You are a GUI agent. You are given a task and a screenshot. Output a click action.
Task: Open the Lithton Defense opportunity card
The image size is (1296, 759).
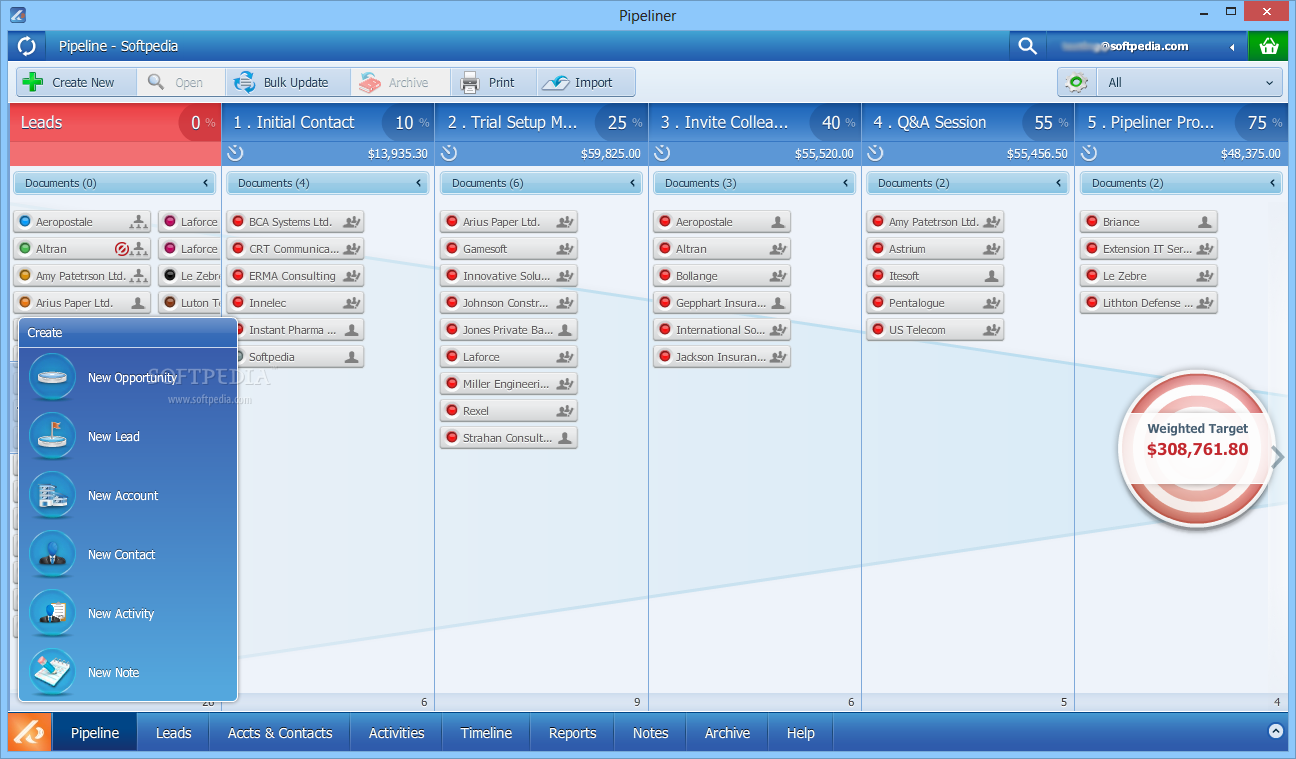point(1149,303)
